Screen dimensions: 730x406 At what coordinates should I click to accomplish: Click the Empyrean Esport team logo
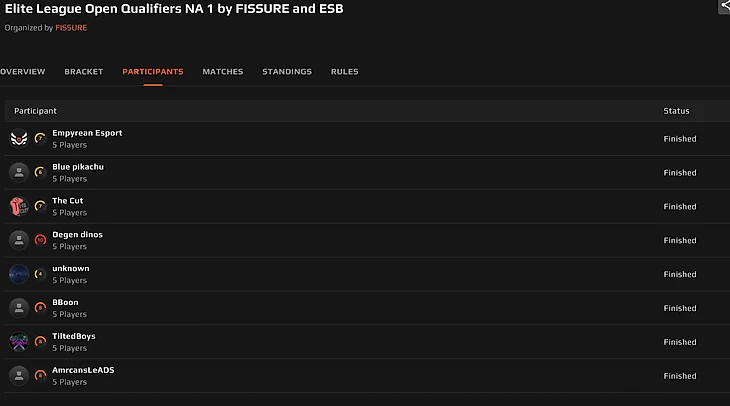18,139
